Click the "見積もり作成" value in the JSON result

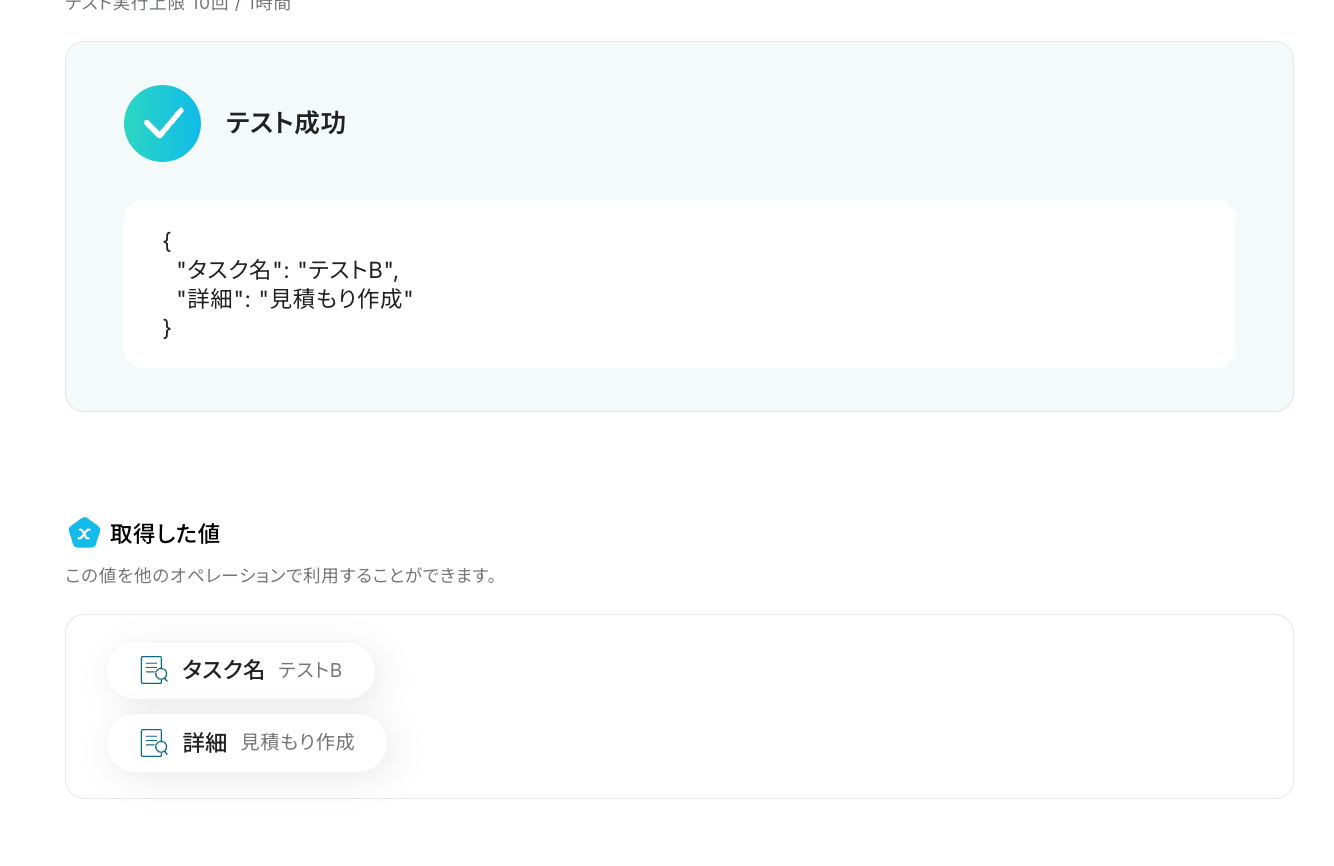336,299
